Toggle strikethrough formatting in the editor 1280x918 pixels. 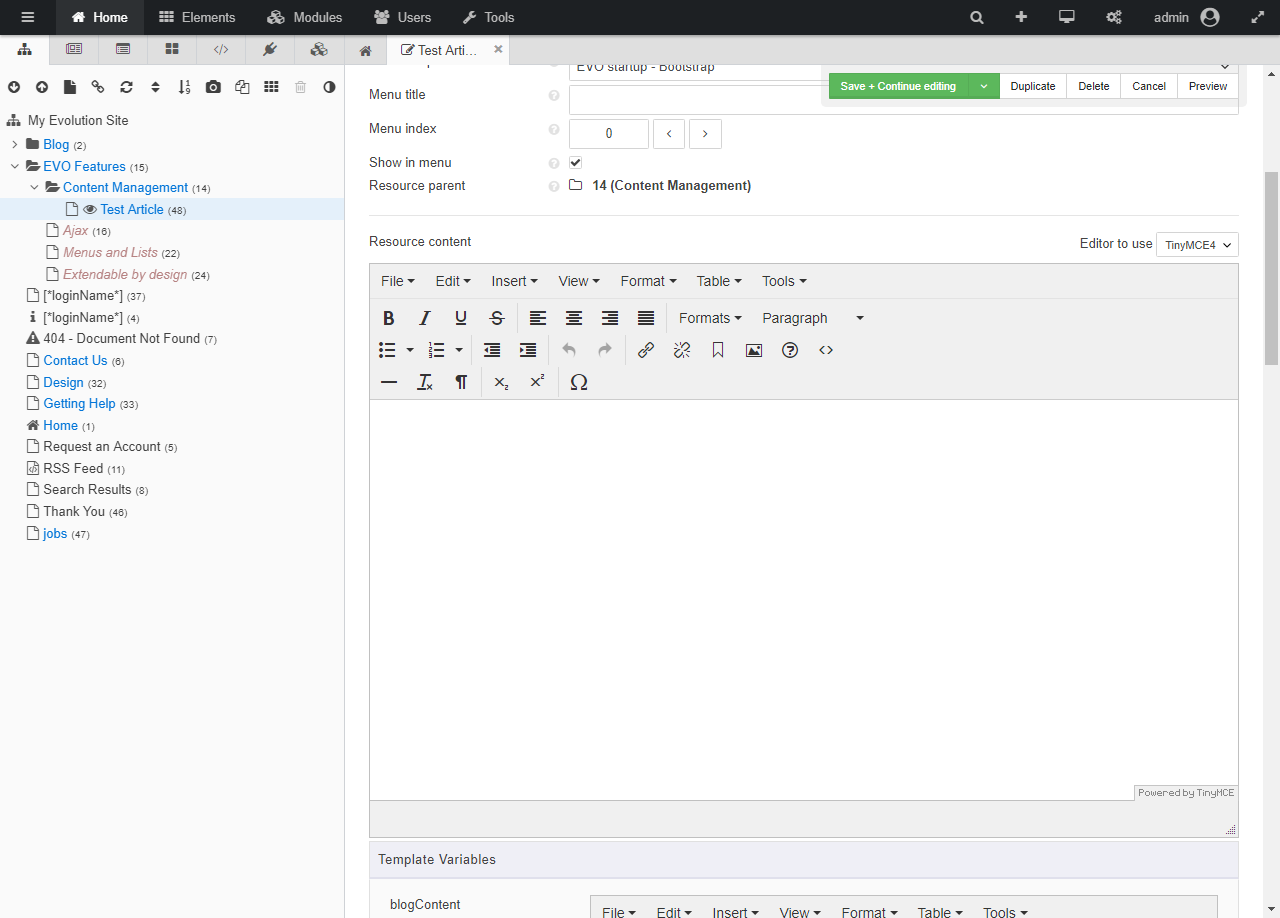(497, 318)
